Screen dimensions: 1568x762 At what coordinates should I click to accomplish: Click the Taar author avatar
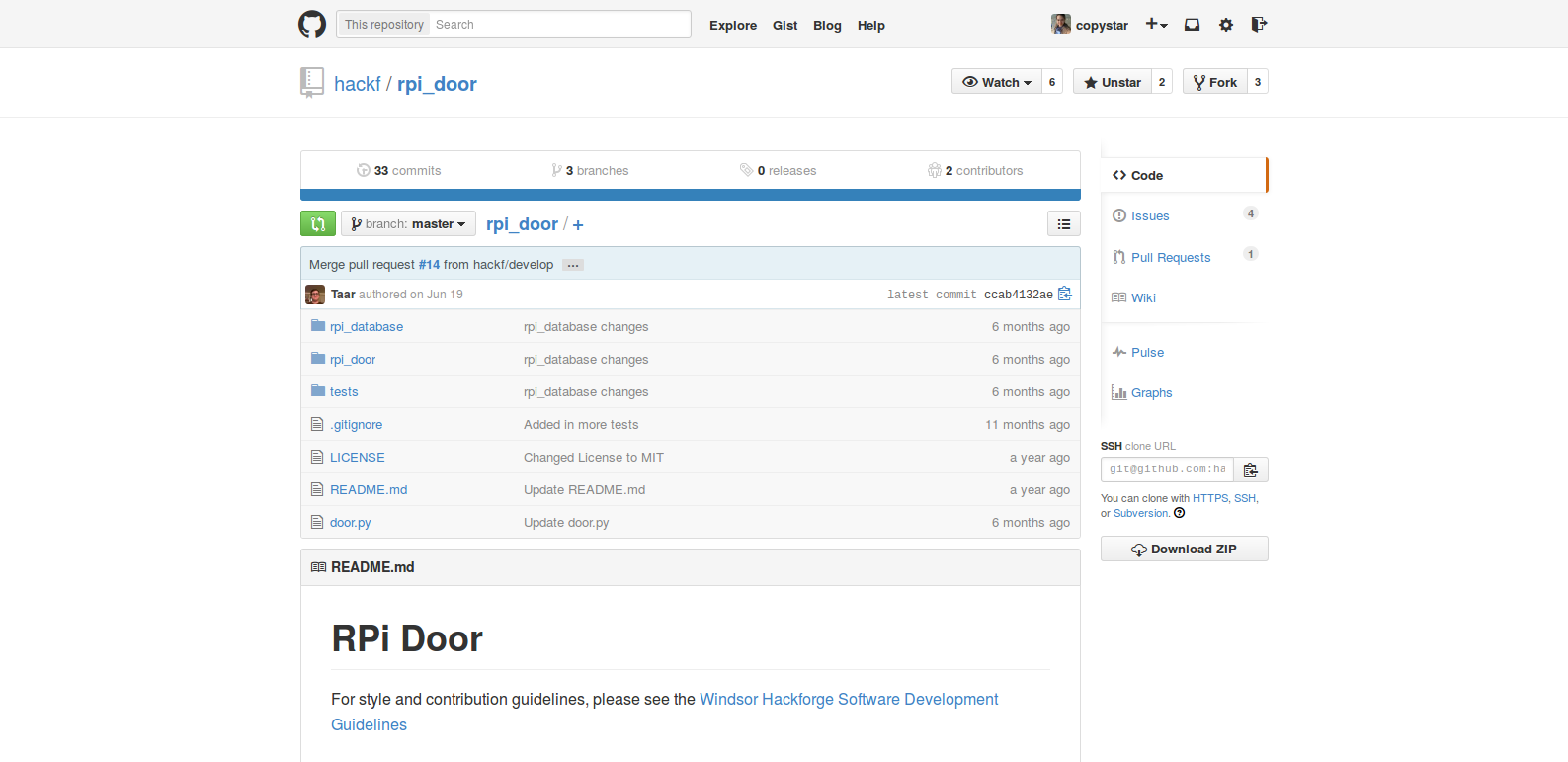pos(315,295)
